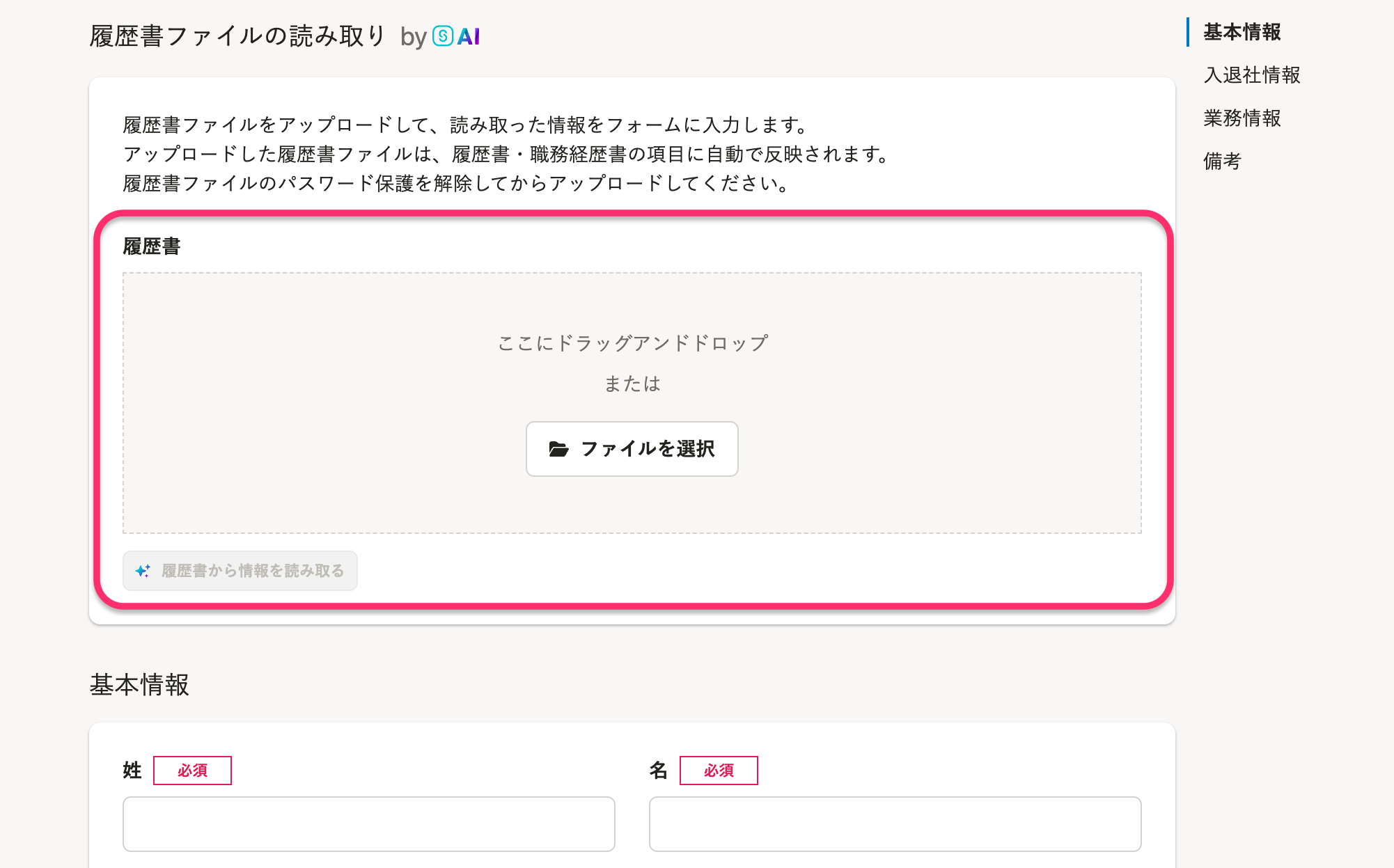Image resolution: width=1394 pixels, height=868 pixels.
Task: Jump to 業務情報 section link
Action: pos(1242,118)
